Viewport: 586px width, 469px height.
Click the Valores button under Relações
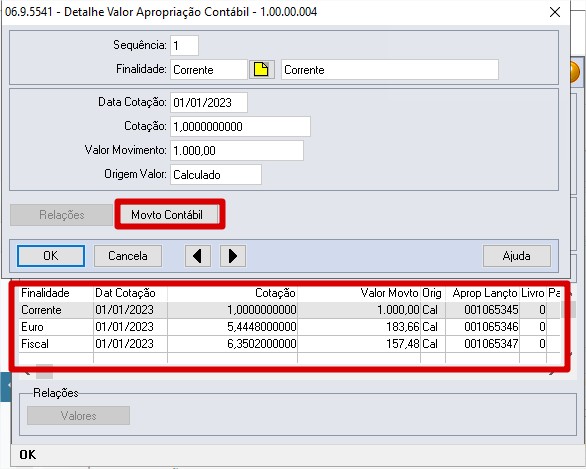78,416
